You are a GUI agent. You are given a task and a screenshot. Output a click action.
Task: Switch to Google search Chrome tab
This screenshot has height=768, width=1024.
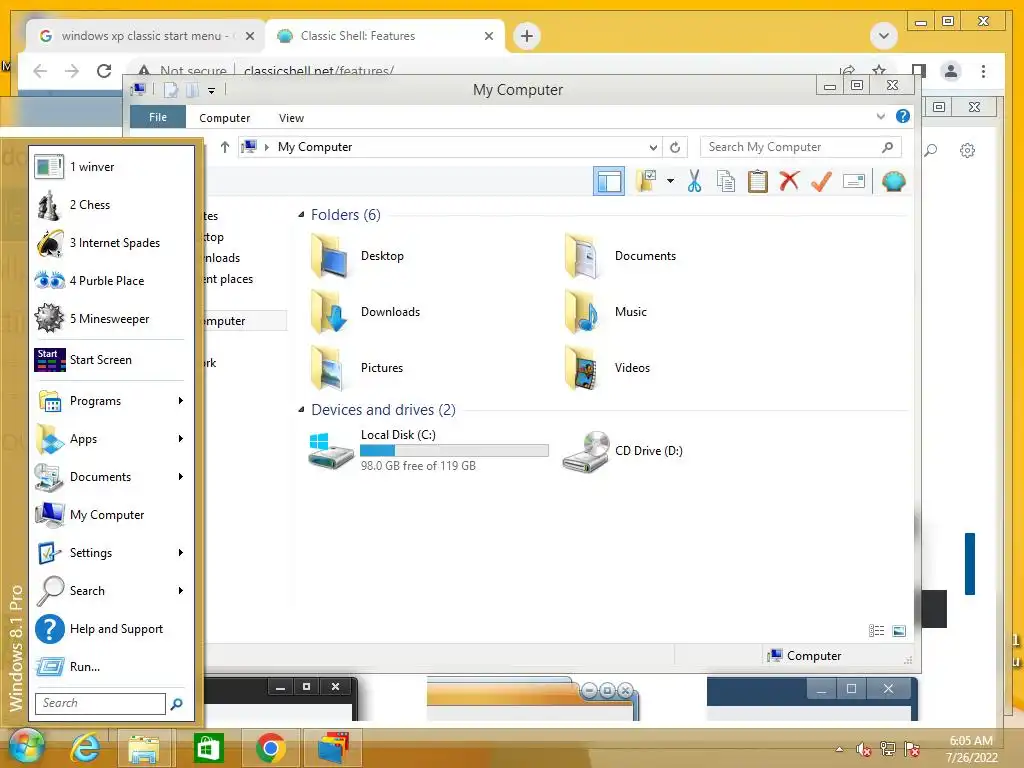146,36
